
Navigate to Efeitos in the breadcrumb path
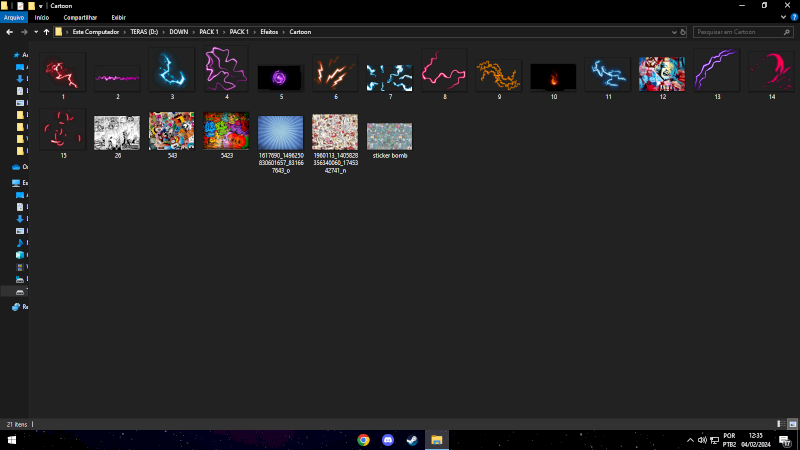click(269, 32)
